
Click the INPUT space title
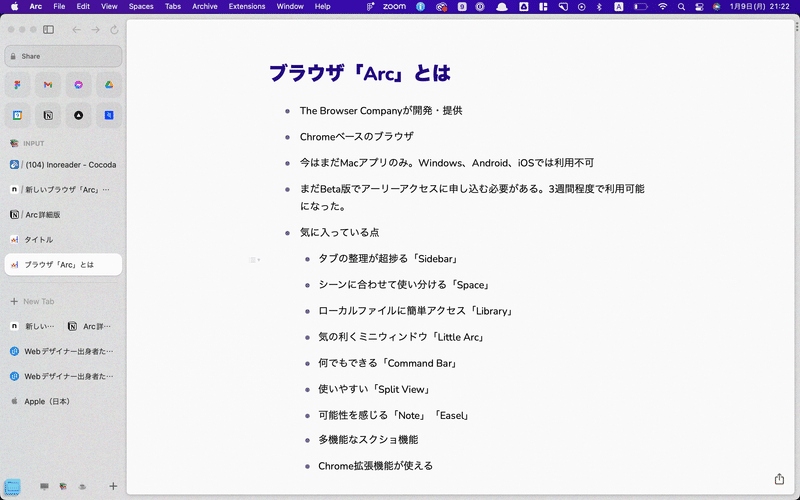point(34,143)
